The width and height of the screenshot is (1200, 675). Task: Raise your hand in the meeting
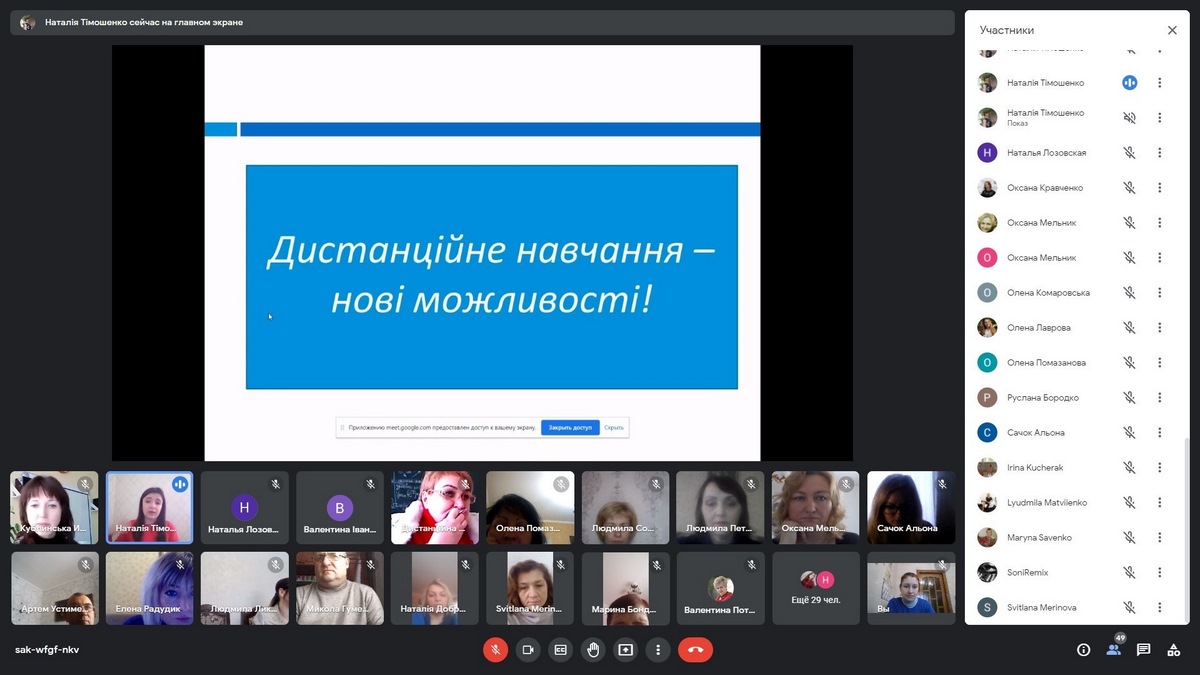pos(593,650)
